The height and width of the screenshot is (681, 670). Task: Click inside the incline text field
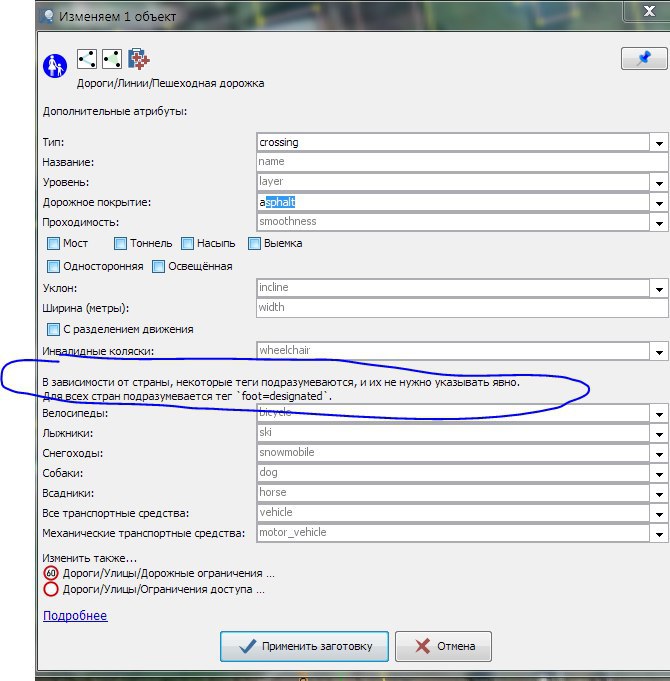pos(453,288)
